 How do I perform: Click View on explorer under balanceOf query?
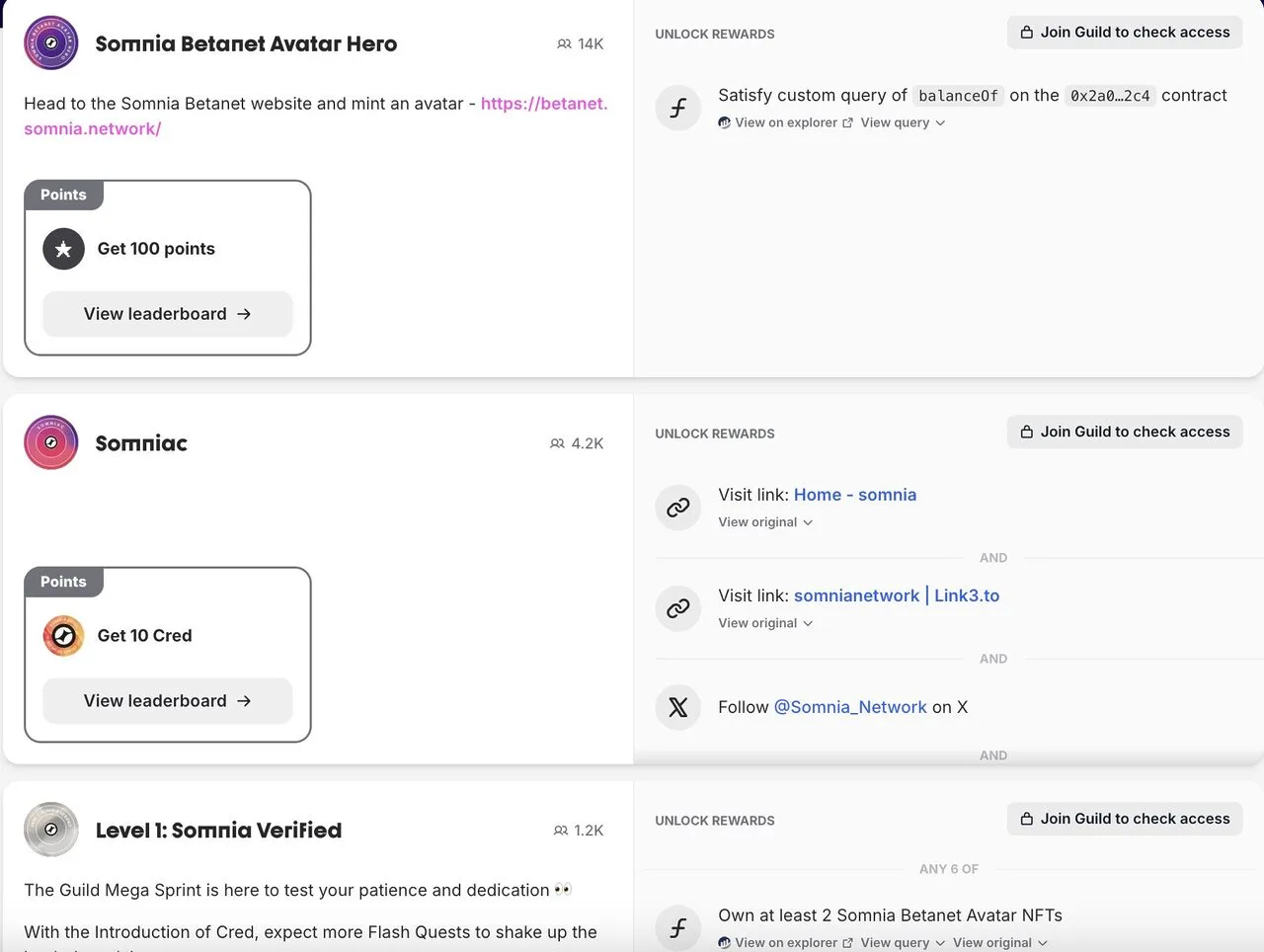[x=786, y=122]
